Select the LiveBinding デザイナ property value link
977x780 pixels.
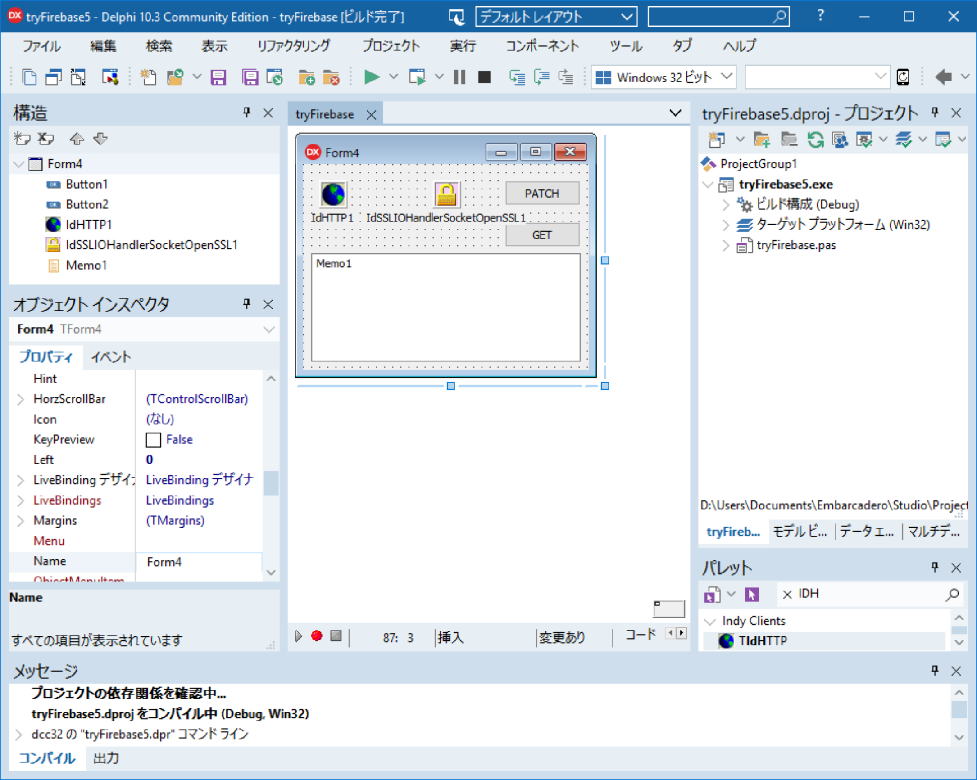click(x=199, y=480)
